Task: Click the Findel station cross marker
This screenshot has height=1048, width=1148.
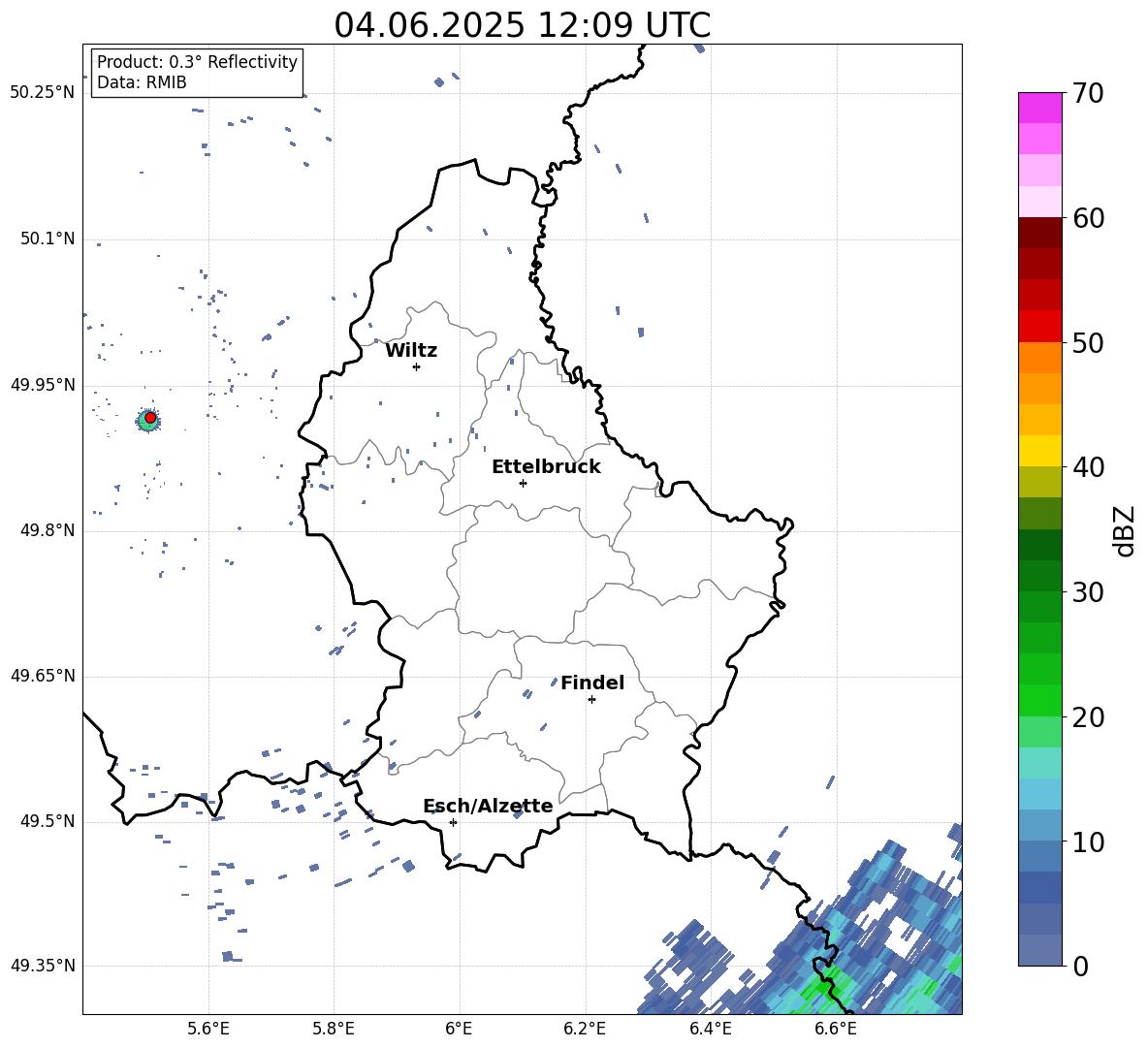Action: 591,700
